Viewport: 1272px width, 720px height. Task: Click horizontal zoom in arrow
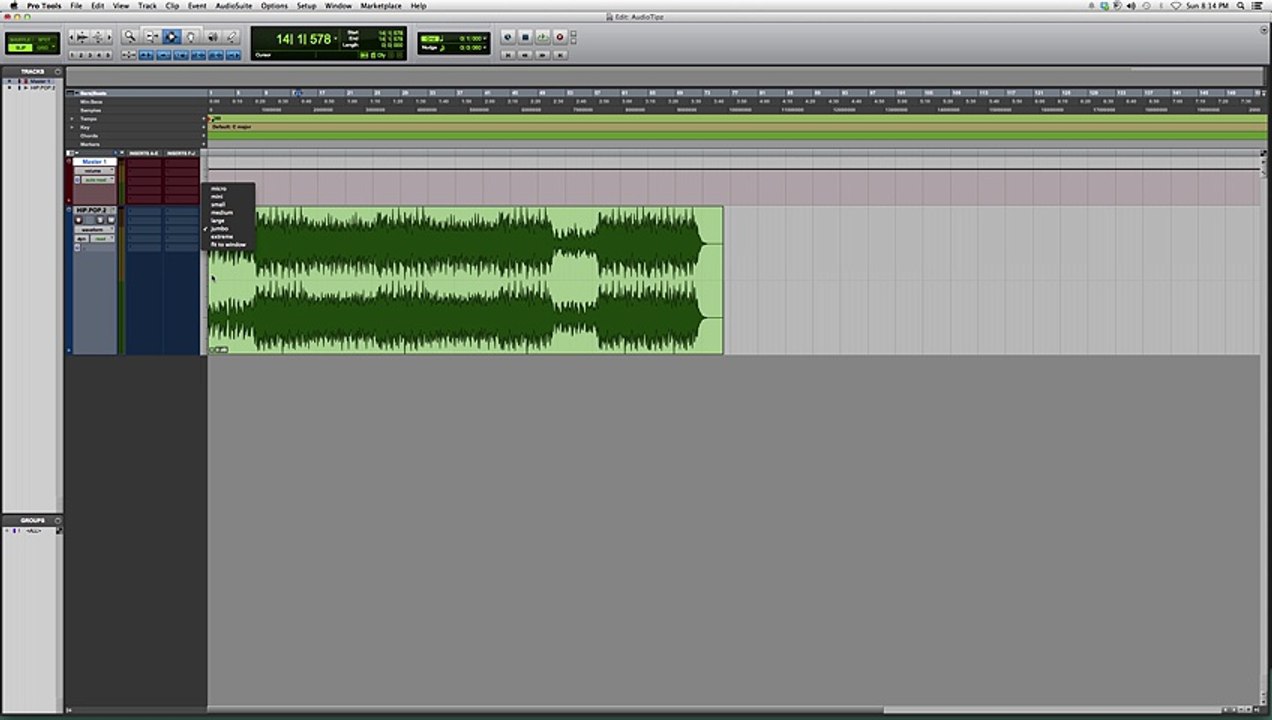[110, 36]
